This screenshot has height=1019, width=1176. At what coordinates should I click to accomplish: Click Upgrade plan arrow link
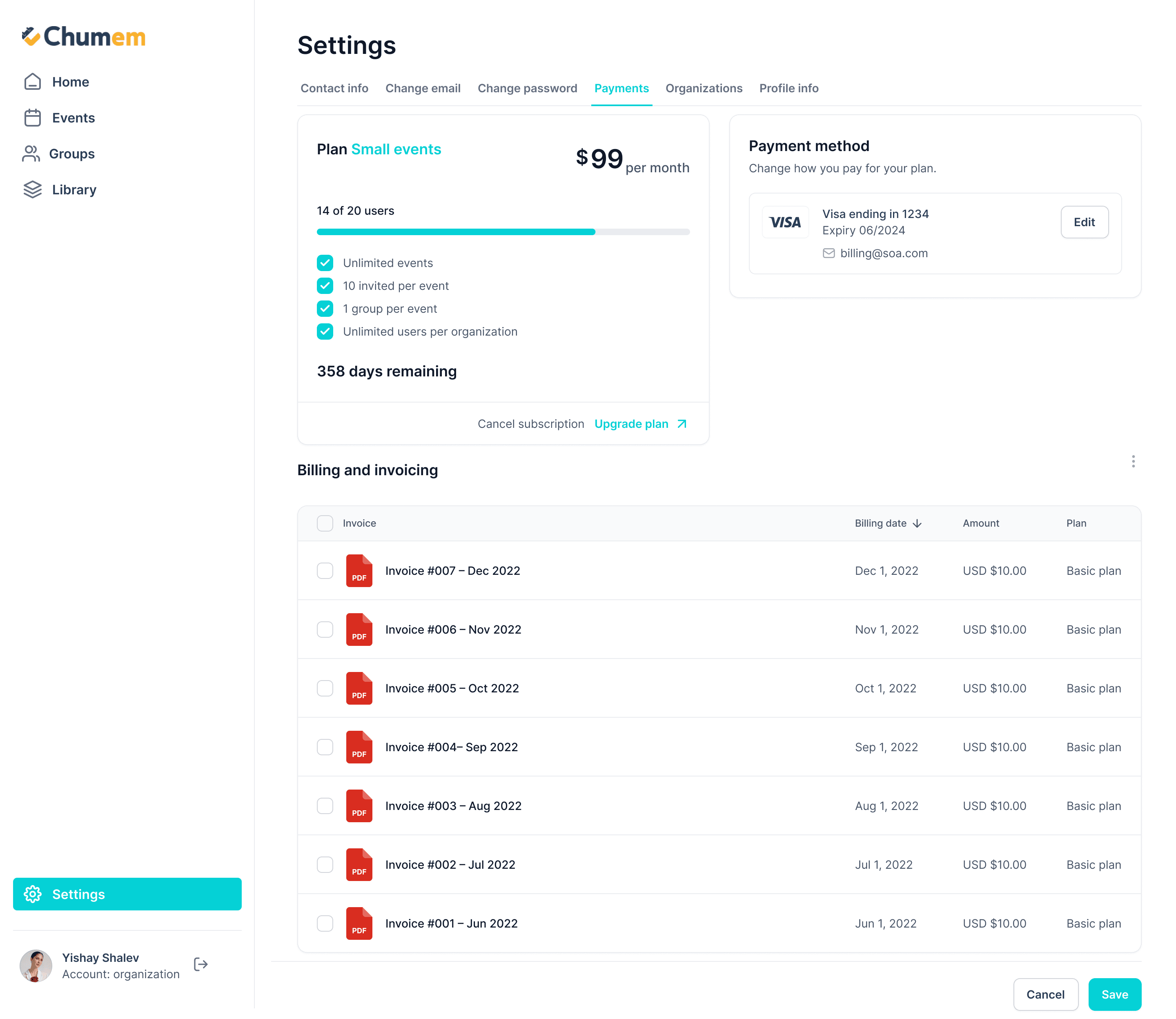point(682,424)
